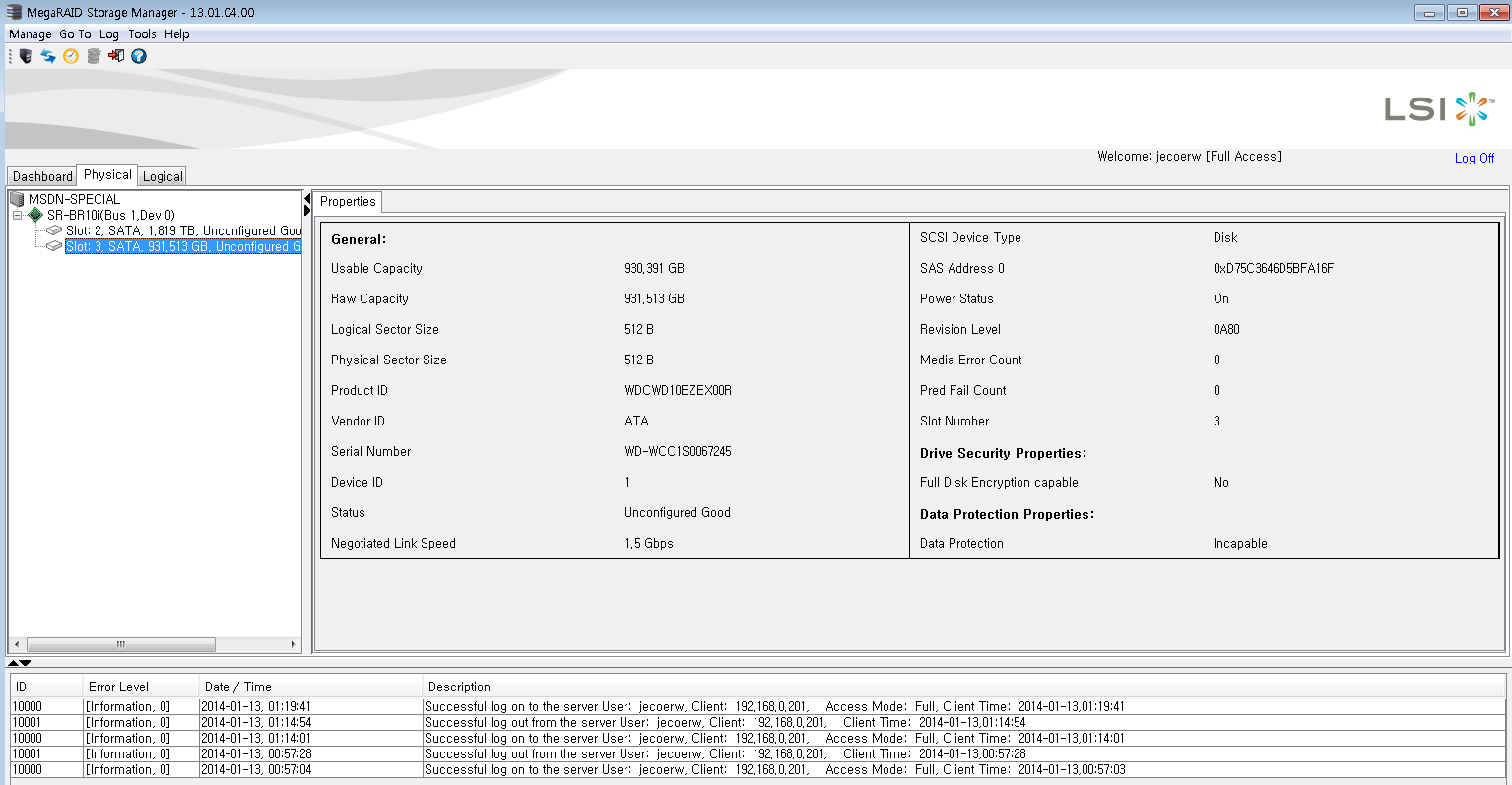Click the SCSI Device Type value Disk

pyautogui.click(x=1225, y=237)
